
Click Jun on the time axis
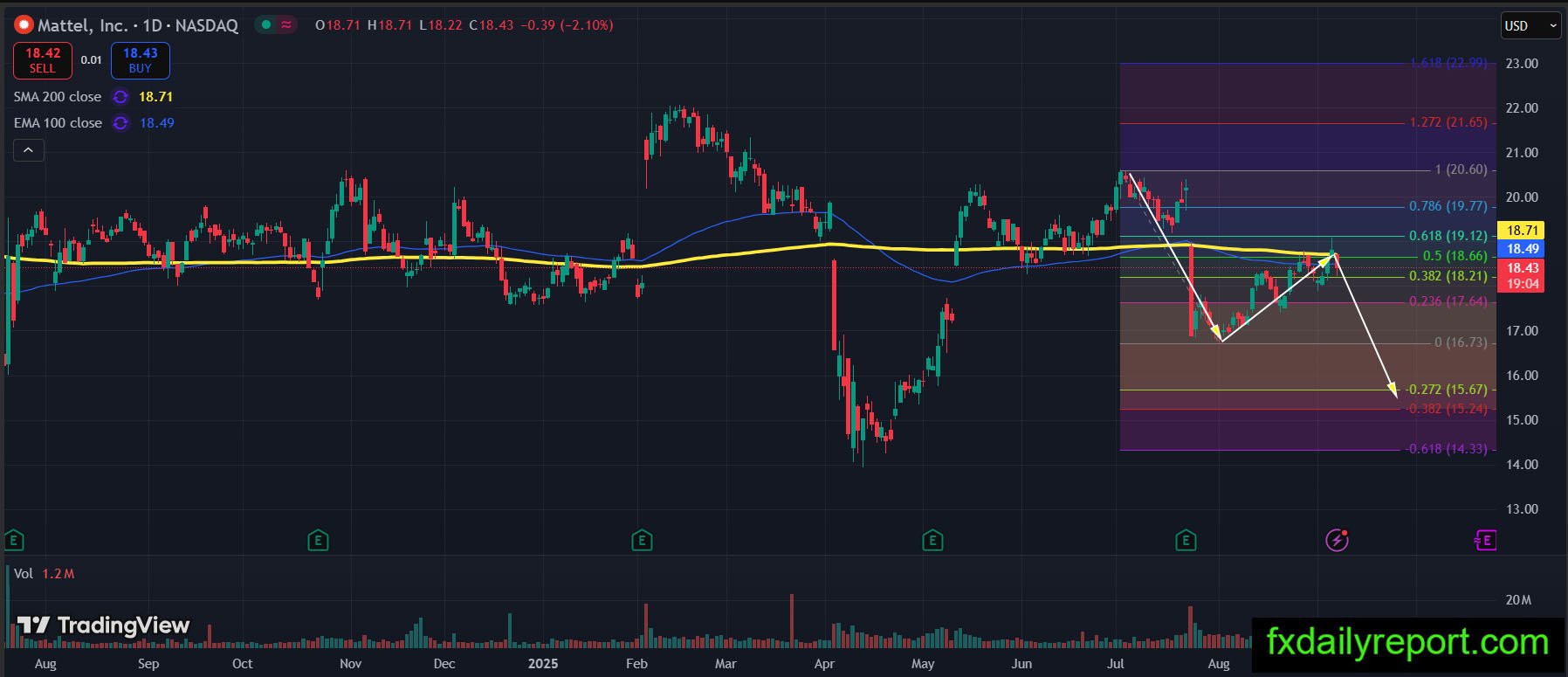tap(1021, 664)
